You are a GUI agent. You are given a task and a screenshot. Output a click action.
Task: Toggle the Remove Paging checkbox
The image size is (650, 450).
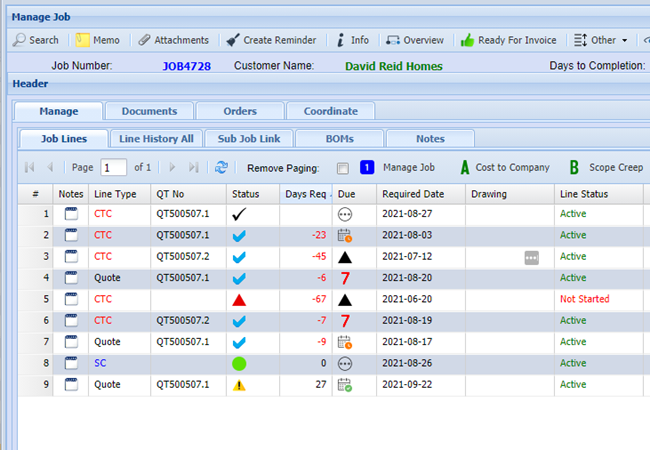[x=343, y=168]
